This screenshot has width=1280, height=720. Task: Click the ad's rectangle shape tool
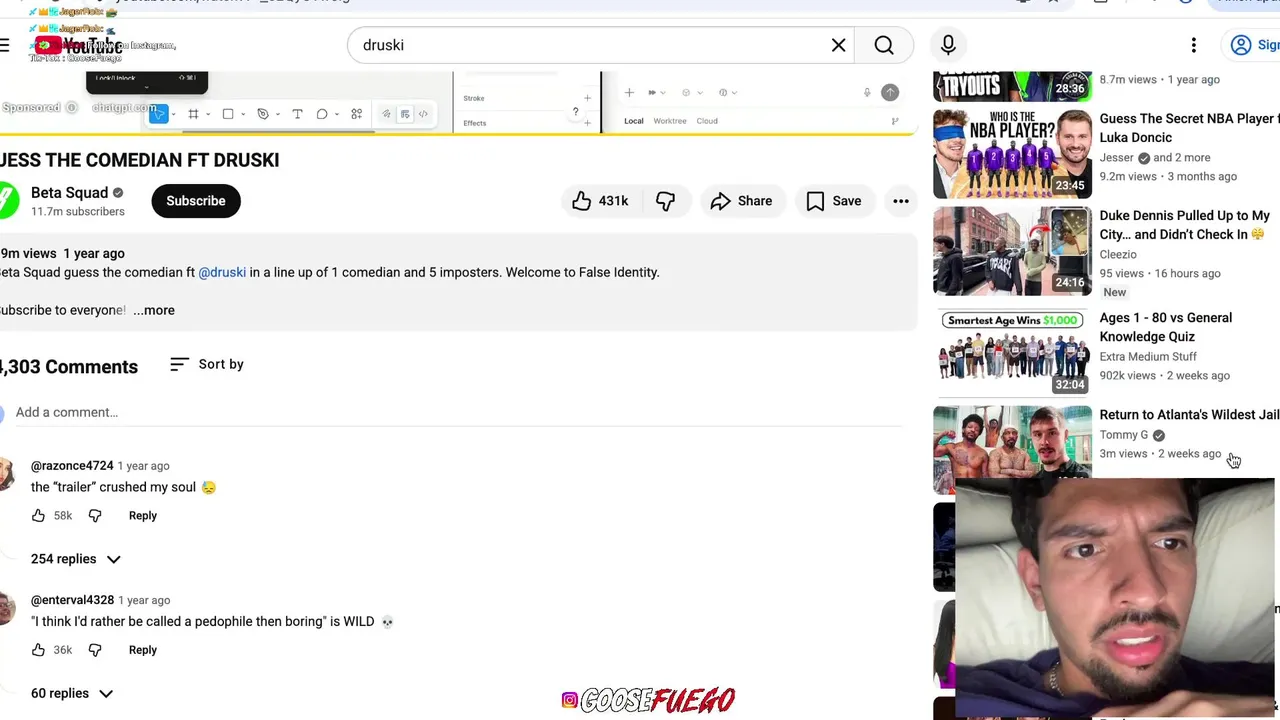(228, 114)
